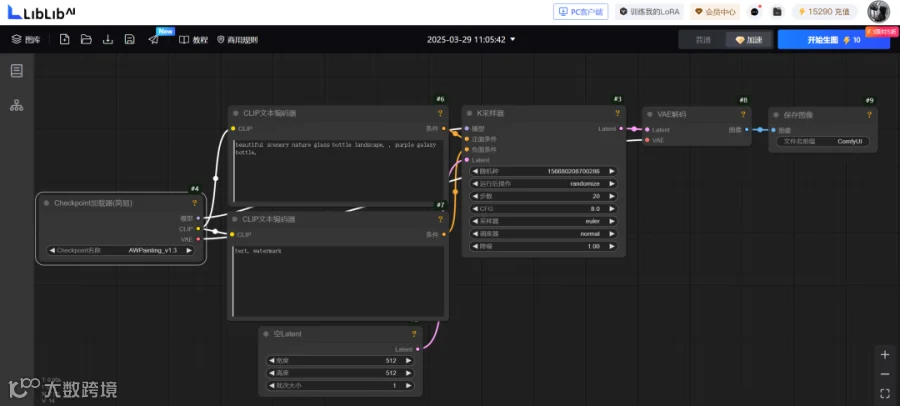Click the zoom in plus button

tap(885, 354)
